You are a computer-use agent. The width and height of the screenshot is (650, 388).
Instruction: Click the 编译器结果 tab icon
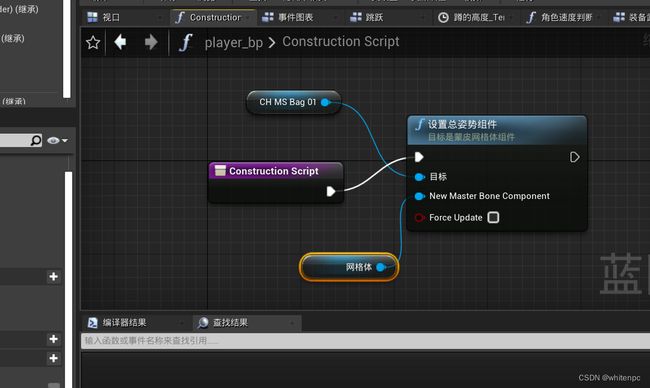pos(93,323)
